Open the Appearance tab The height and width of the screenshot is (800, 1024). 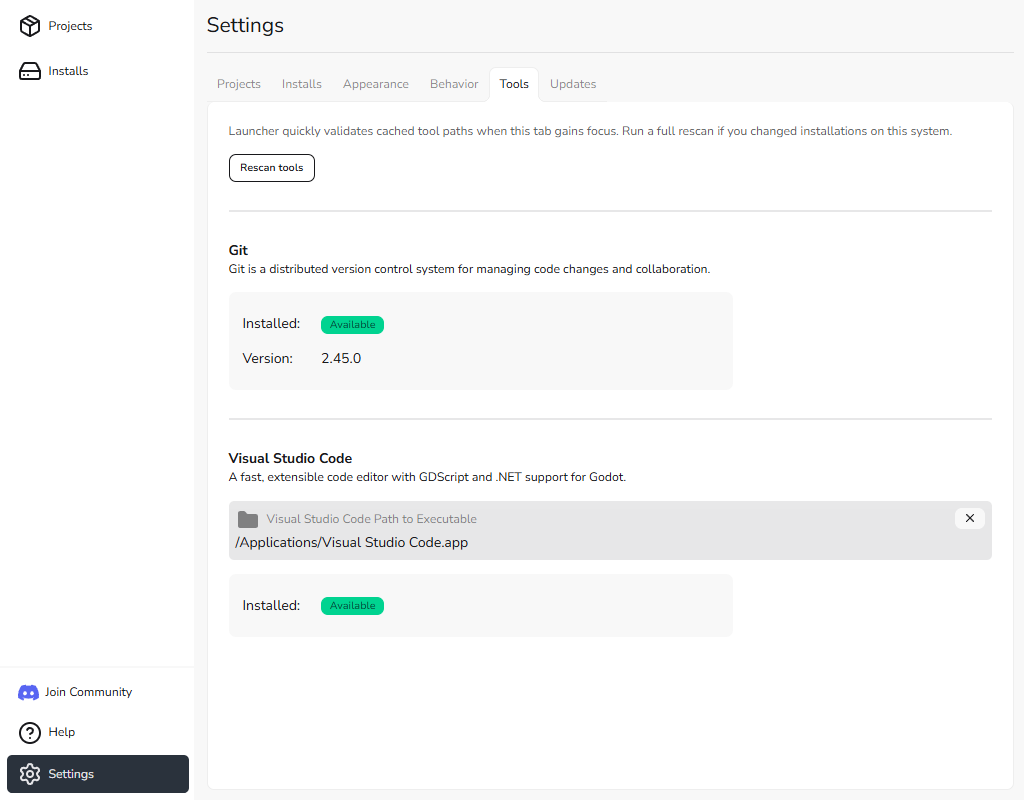pos(376,84)
